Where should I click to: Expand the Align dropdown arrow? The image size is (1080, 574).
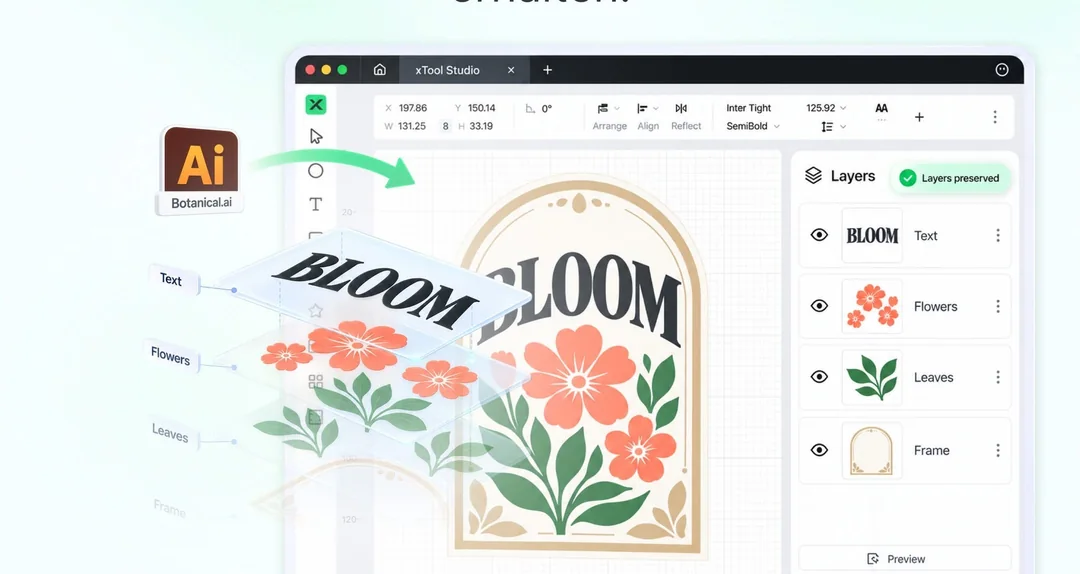pyautogui.click(x=656, y=108)
